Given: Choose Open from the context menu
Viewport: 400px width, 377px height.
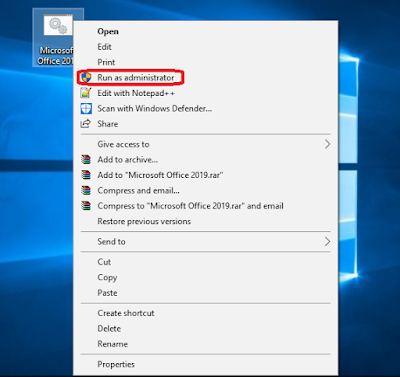Looking at the screenshot, I should (108, 31).
